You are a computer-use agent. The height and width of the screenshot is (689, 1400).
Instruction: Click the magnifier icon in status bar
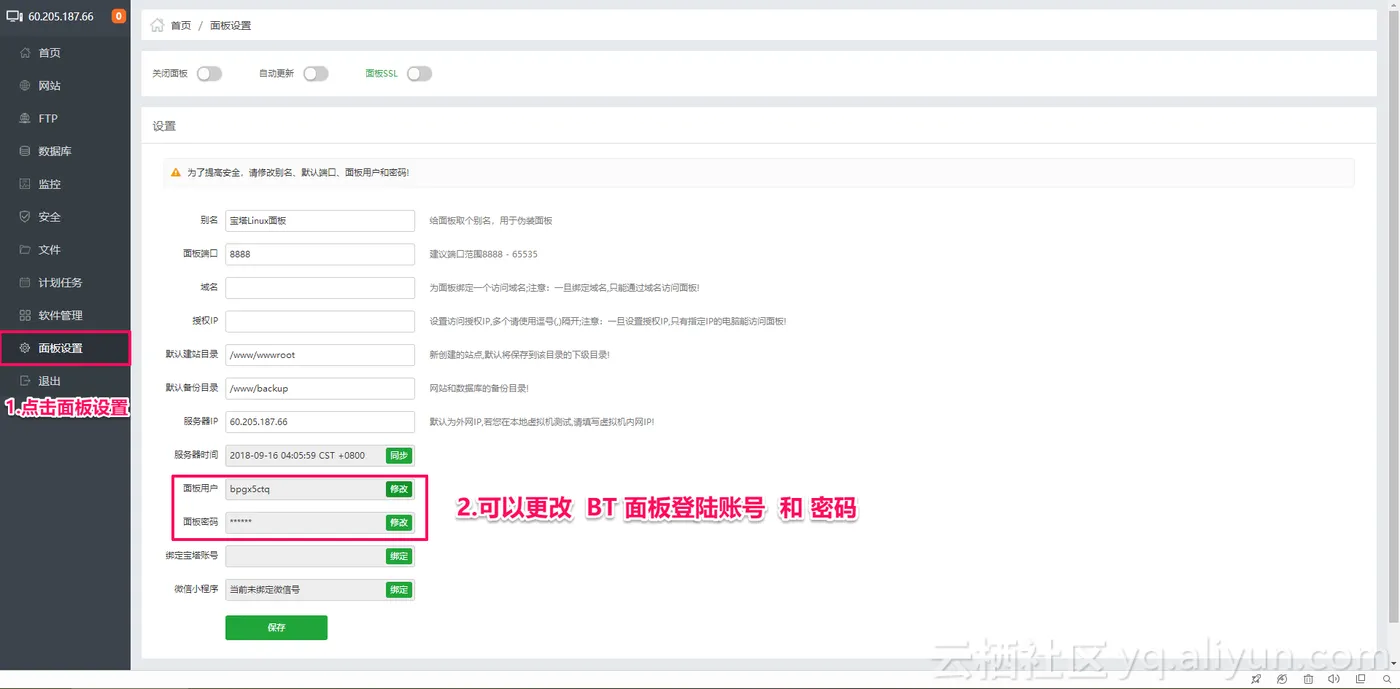click(x=1386, y=679)
